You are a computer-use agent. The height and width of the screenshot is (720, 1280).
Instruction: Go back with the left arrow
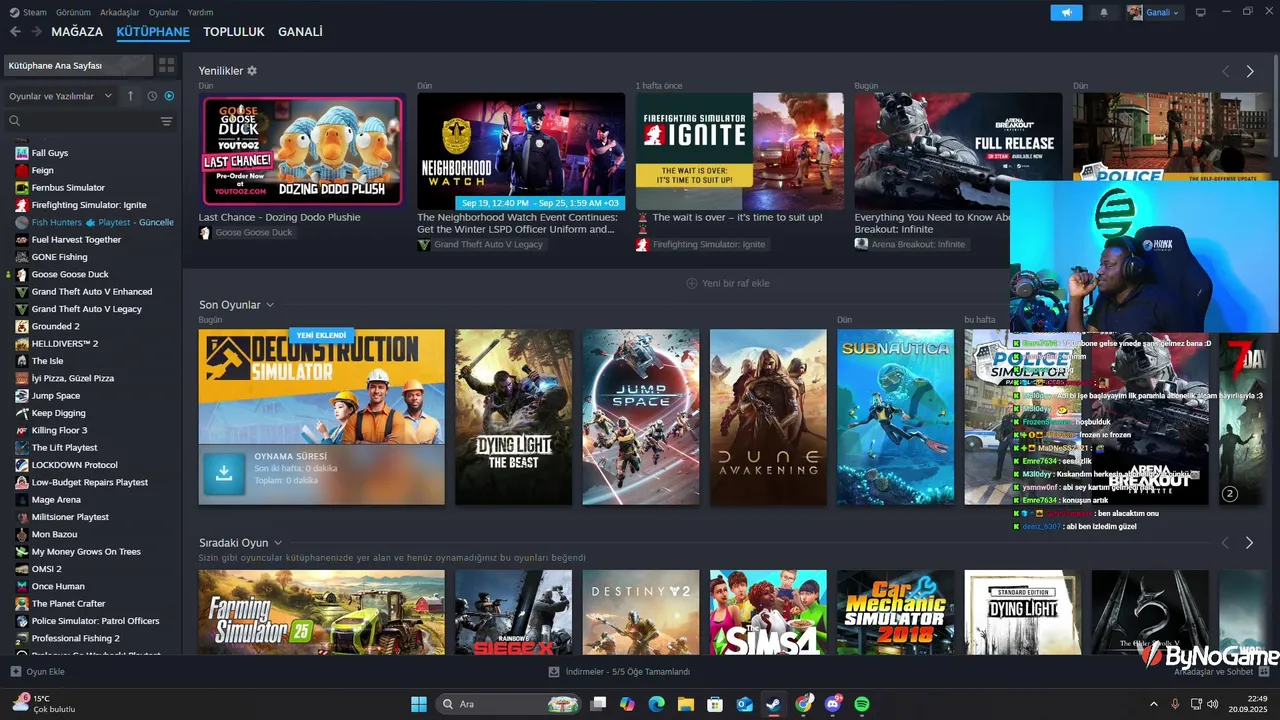pos(15,32)
